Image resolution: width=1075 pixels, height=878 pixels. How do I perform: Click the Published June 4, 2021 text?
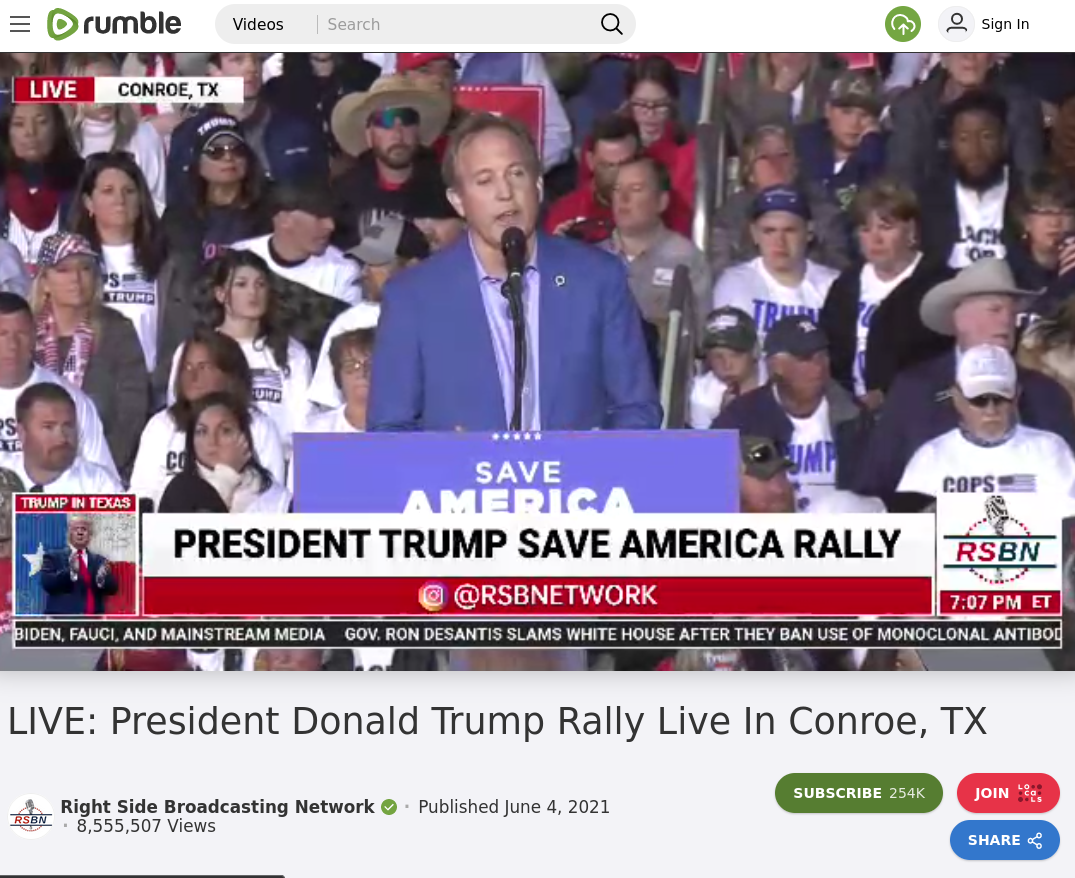tap(514, 807)
